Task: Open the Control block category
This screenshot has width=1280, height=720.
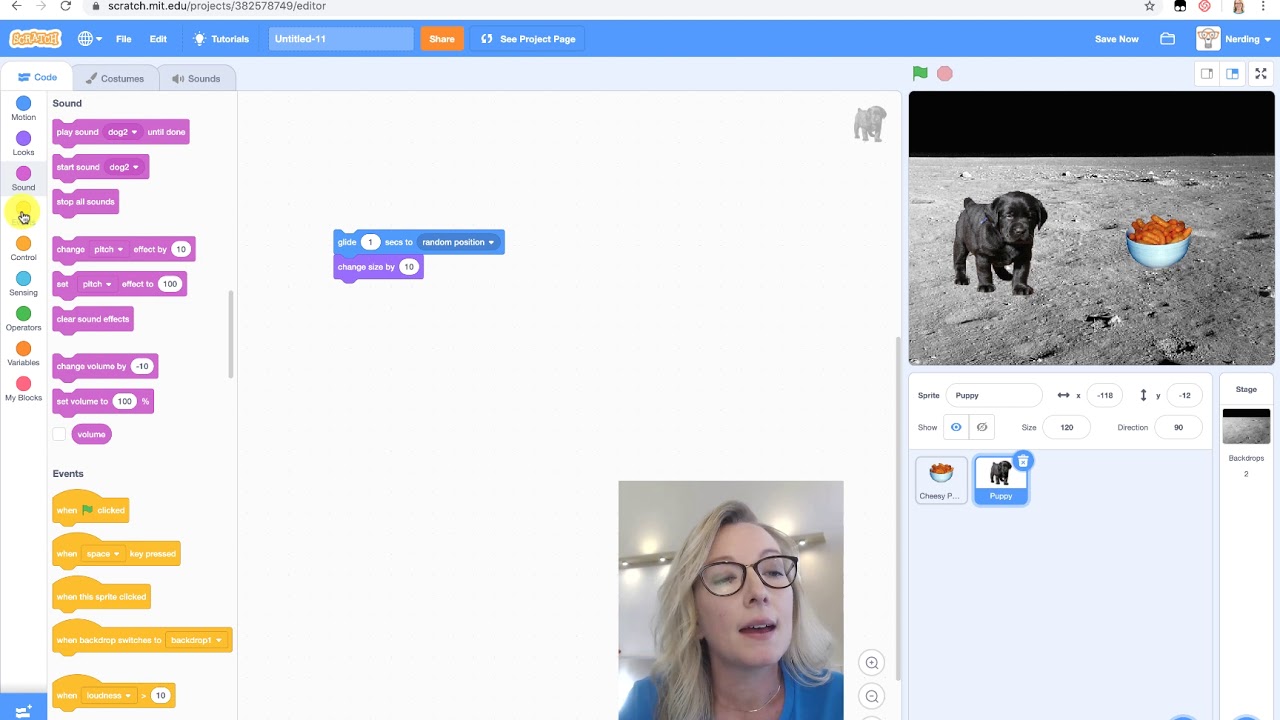Action: pos(23,249)
